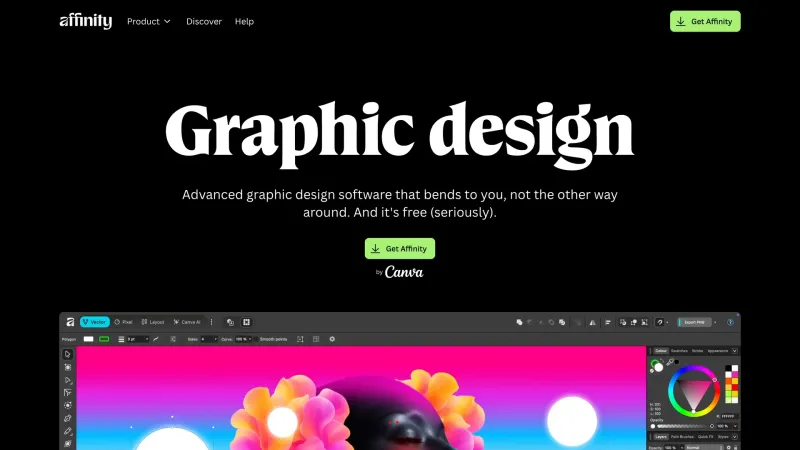The width and height of the screenshot is (800, 450).
Task: Pick the black swatch in Colour panel
Action: 728,368
